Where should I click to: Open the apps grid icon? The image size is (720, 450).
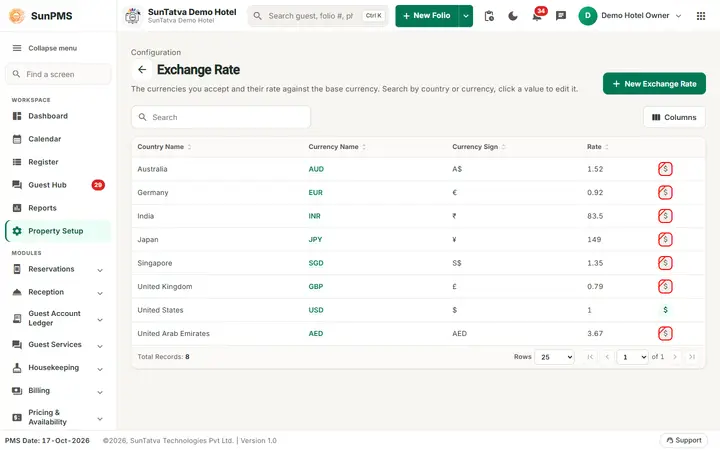click(701, 16)
